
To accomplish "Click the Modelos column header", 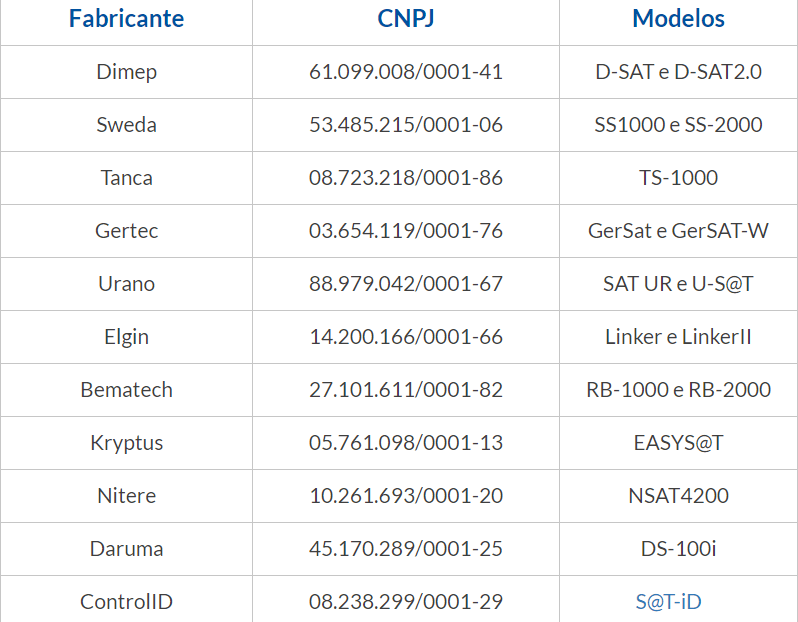I will coord(678,19).
